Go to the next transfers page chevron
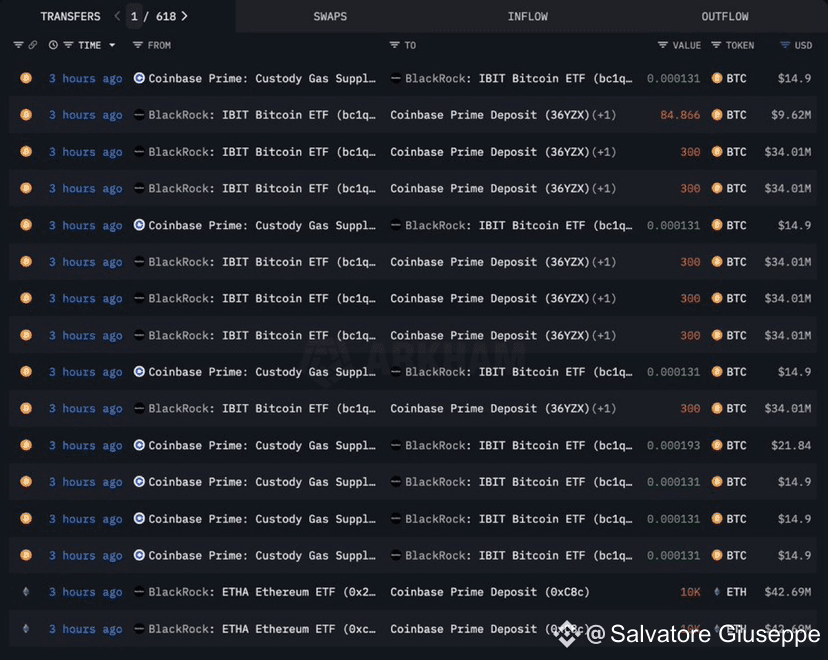The width and height of the screenshot is (828, 660). click(184, 16)
